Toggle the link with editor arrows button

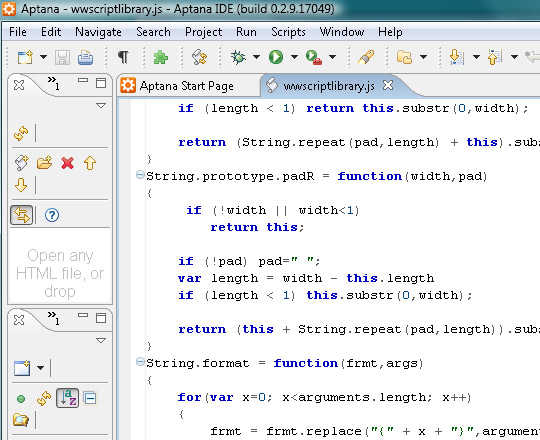(22, 215)
